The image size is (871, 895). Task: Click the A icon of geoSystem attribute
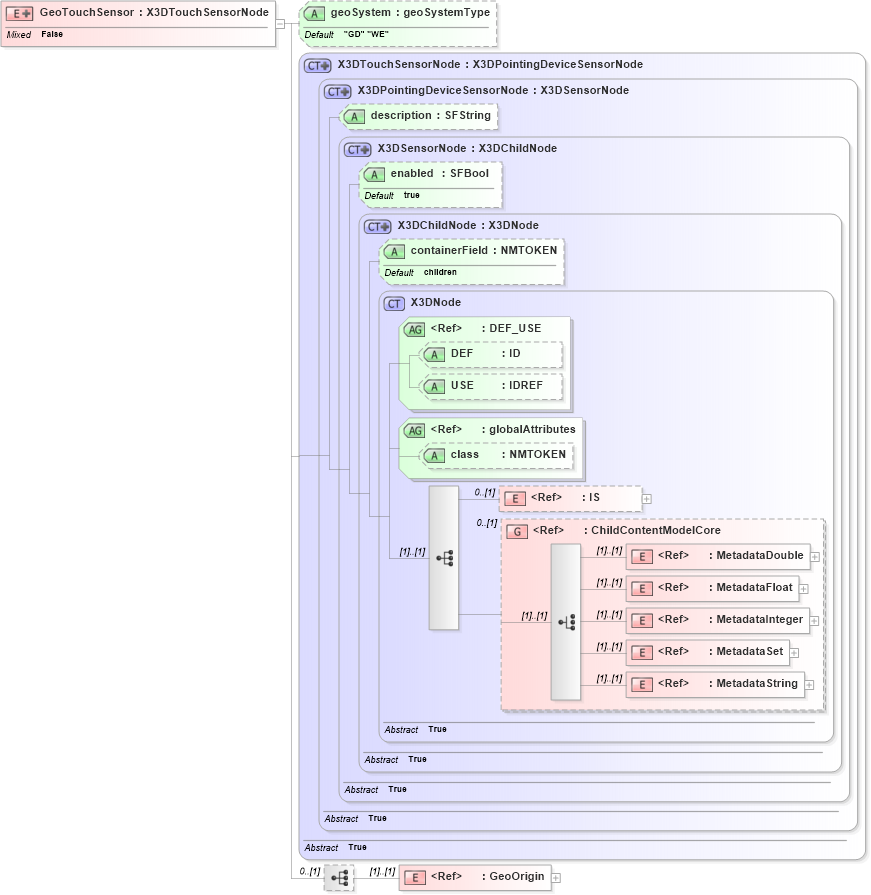[x=314, y=14]
